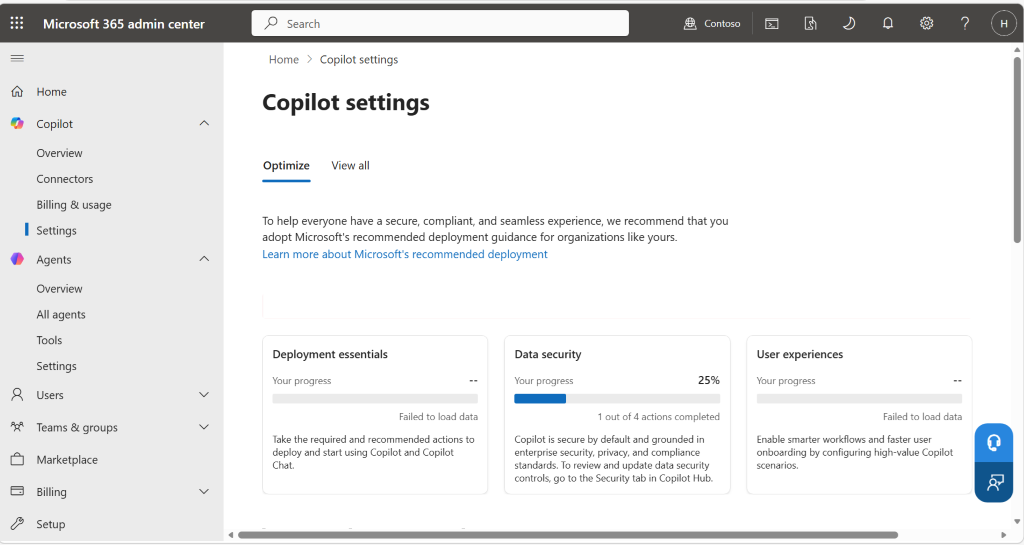
Task: Click the Agents logo icon
Action: [x=18, y=259]
